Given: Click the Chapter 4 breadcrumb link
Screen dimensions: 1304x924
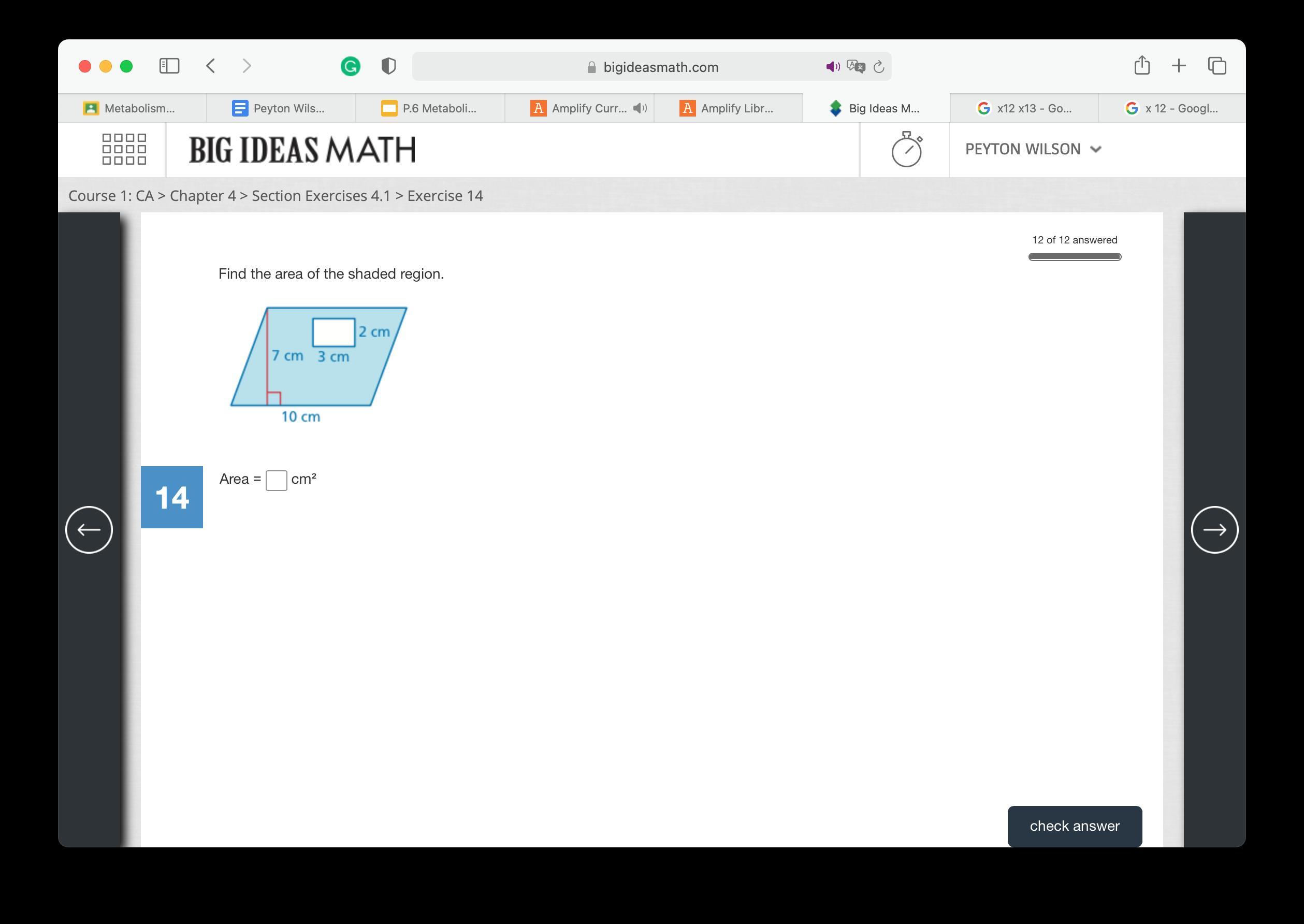Looking at the screenshot, I should (202, 196).
